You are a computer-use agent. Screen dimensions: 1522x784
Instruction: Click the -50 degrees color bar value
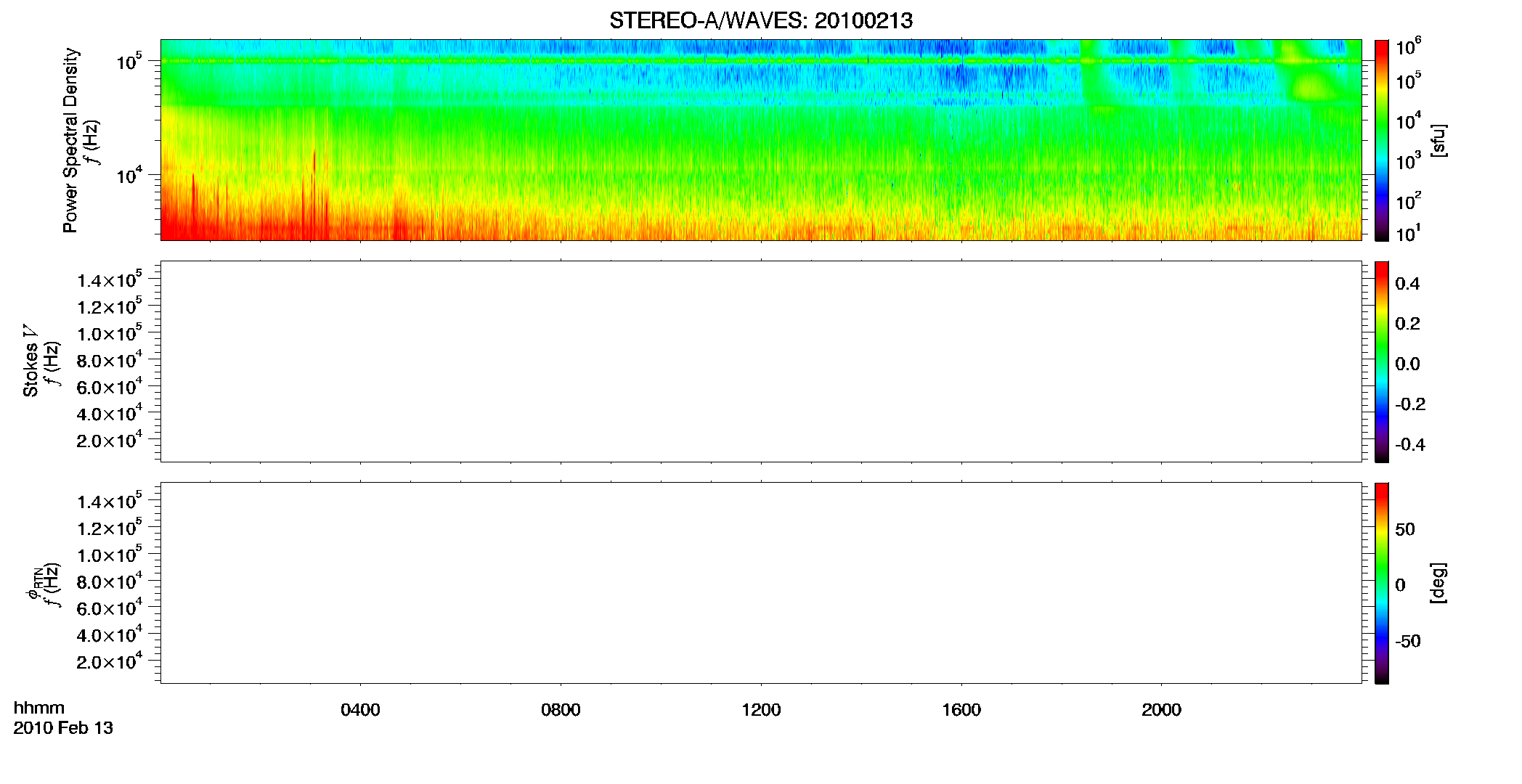(1407, 642)
